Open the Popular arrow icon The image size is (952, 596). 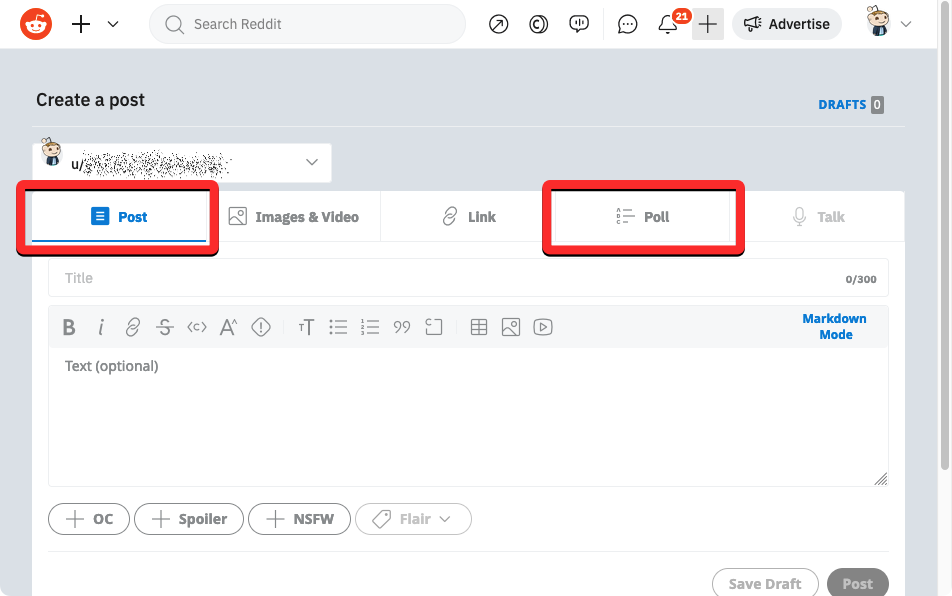click(498, 25)
